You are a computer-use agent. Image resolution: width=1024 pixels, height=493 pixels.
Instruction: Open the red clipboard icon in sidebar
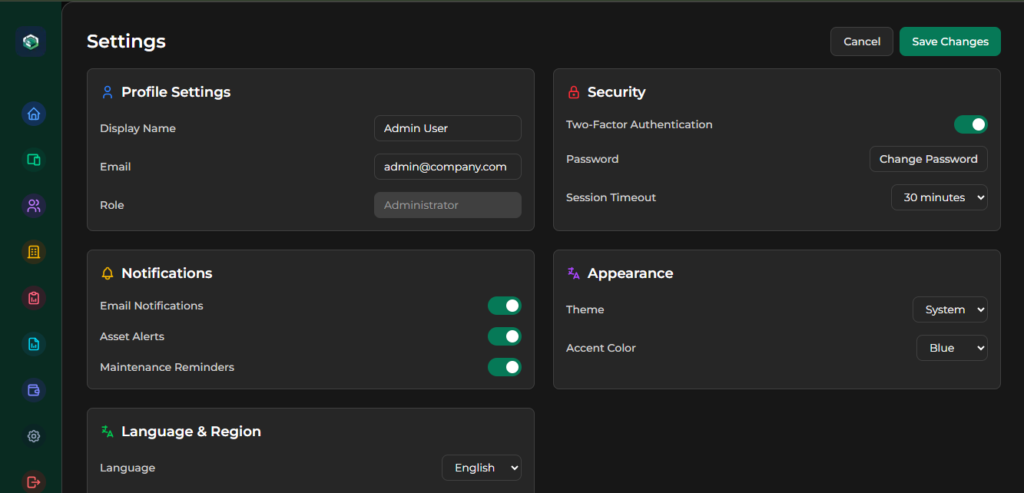(33, 298)
